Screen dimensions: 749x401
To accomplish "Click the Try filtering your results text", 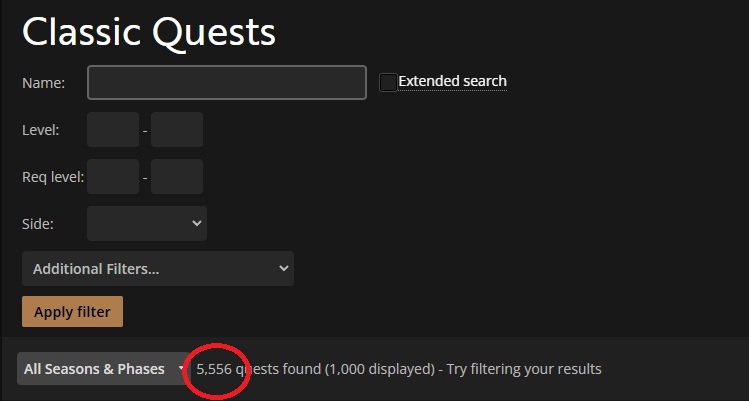I will pos(524,369).
